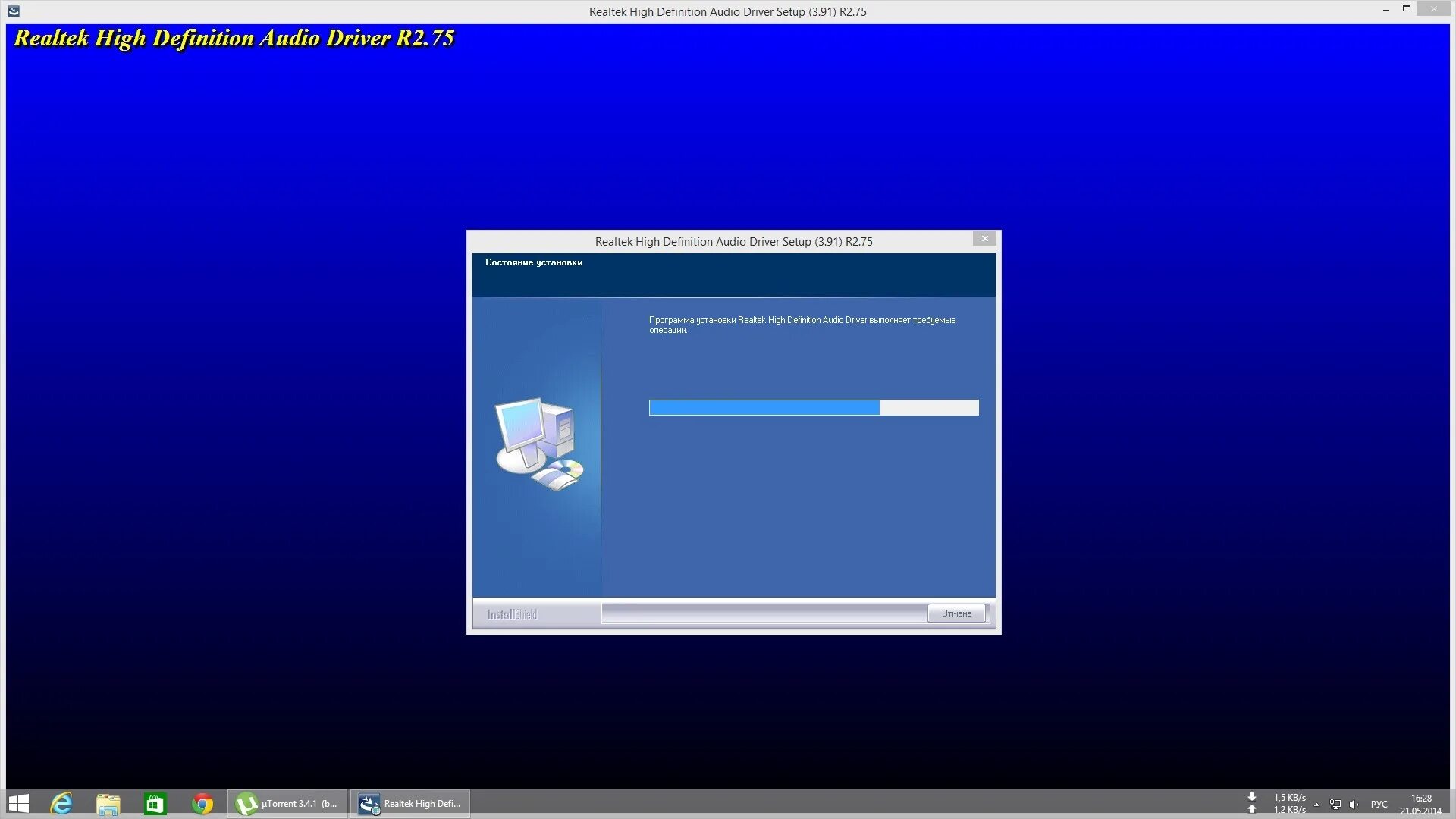
Task: Close the Realtek setup dialog with the X
Action: [984, 239]
